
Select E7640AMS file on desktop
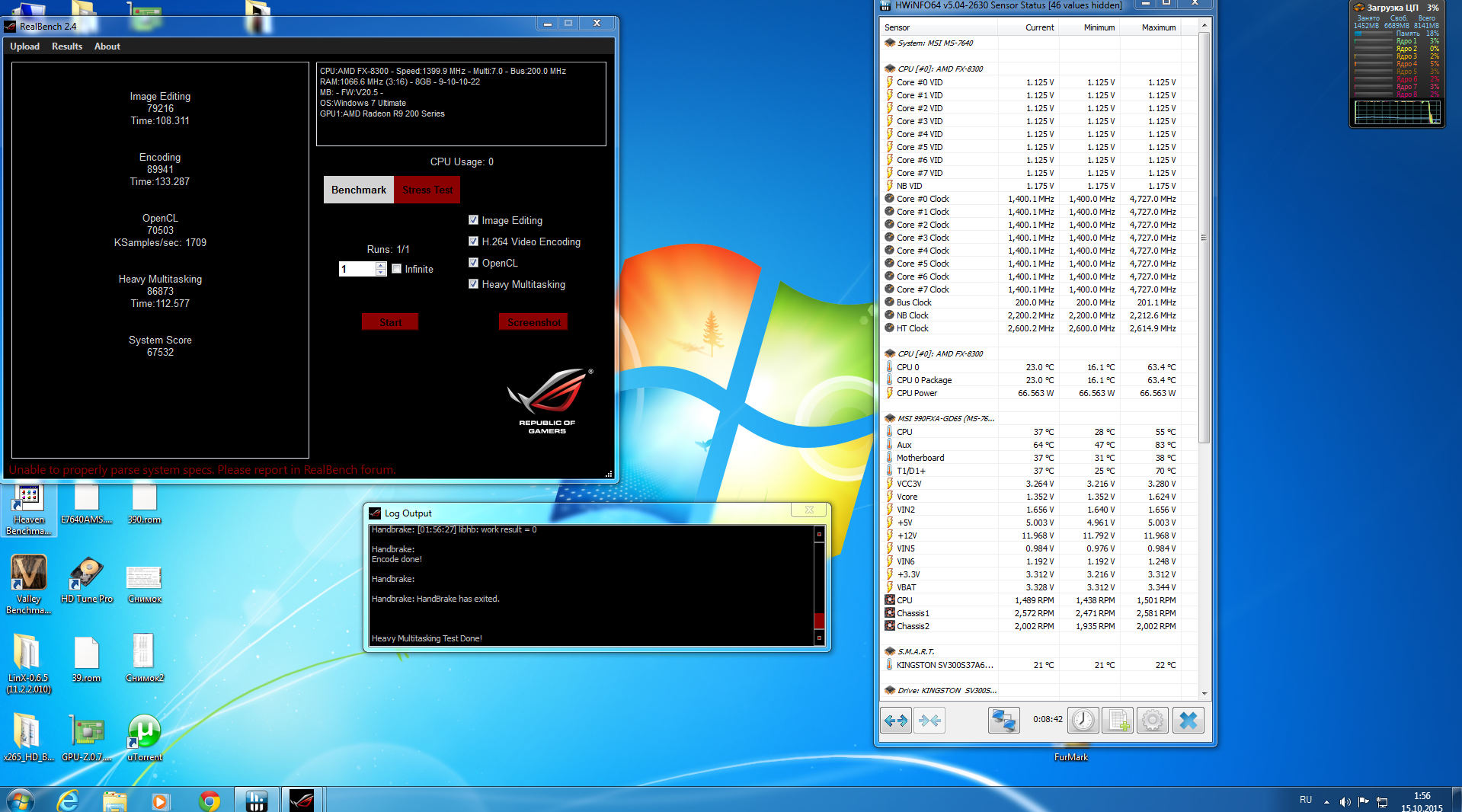coord(87,504)
